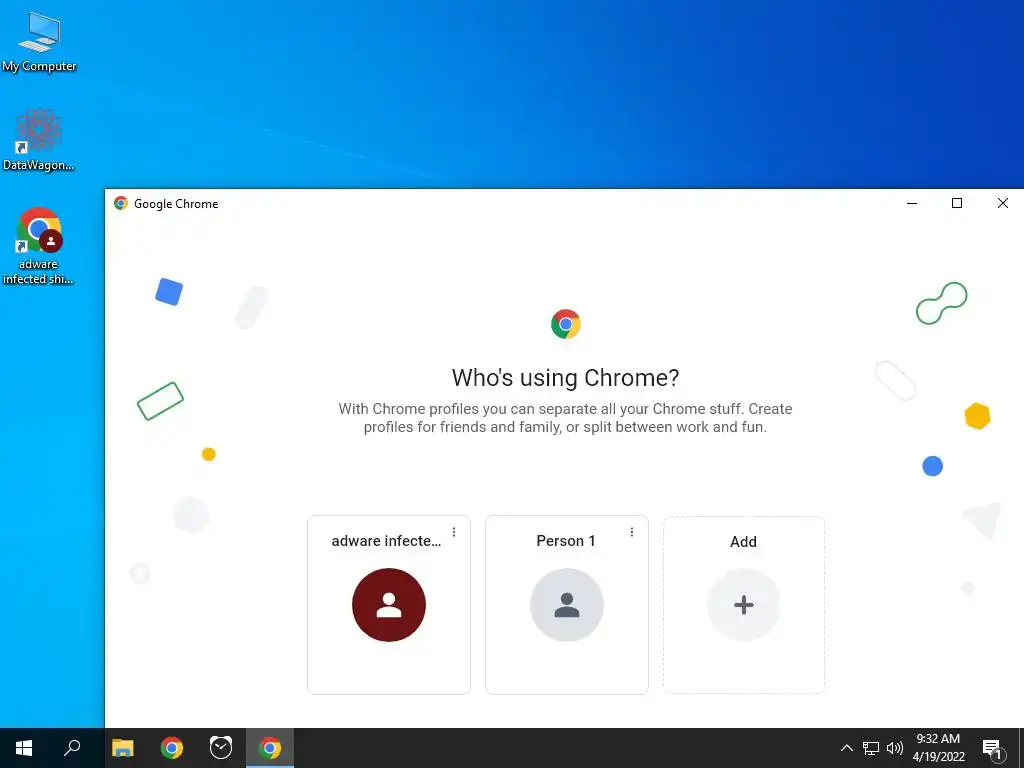Click the Google Chrome title bar text
The height and width of the screenshot is (768, 1024).
point(176,204)
